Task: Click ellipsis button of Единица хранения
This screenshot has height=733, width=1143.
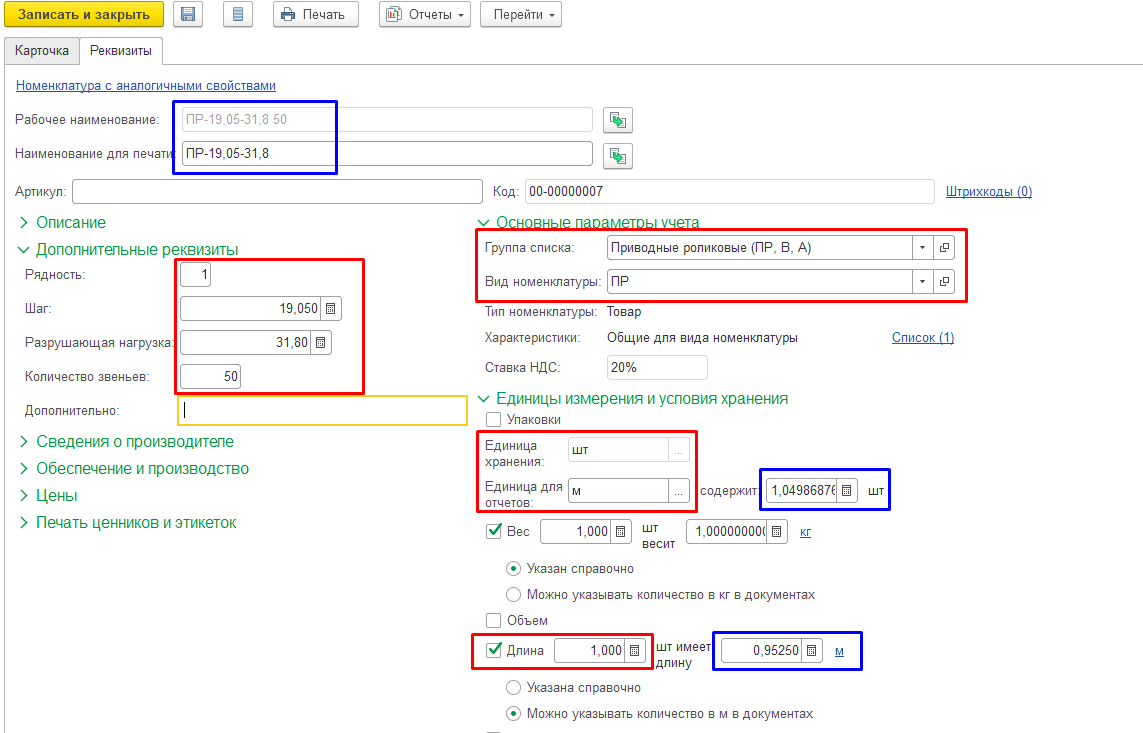Action: 679,450
